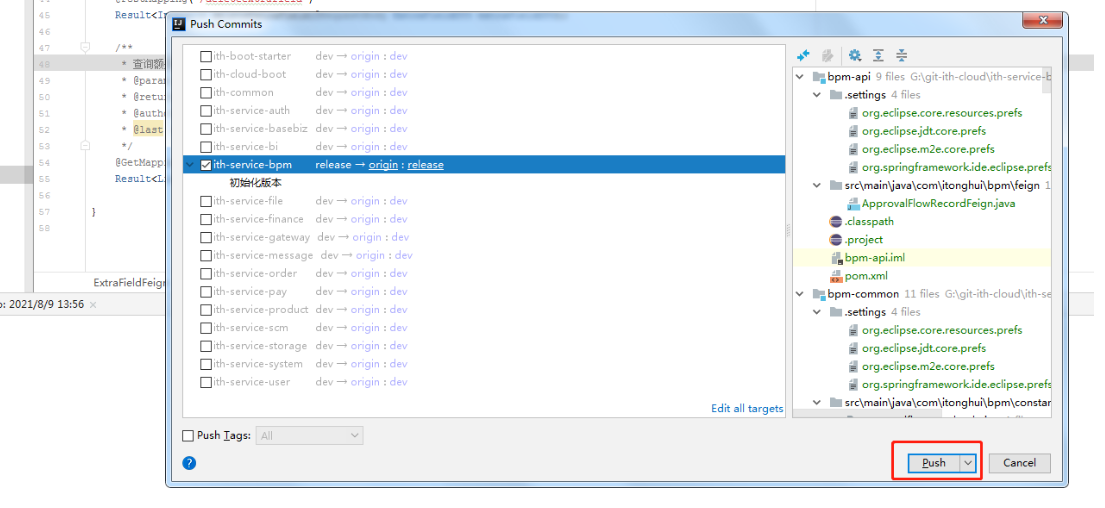
Task: Click the Show Diff icon in changes toolbar
Action: coord(803,56)
